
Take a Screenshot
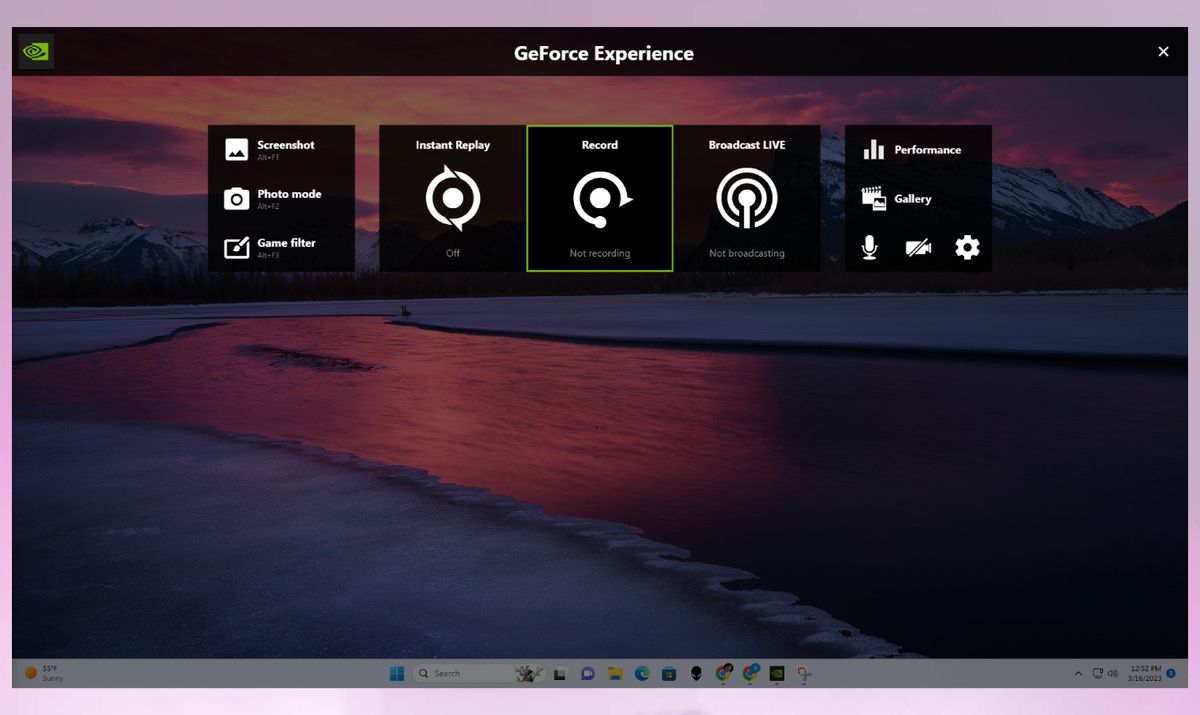tap(282, 148)
